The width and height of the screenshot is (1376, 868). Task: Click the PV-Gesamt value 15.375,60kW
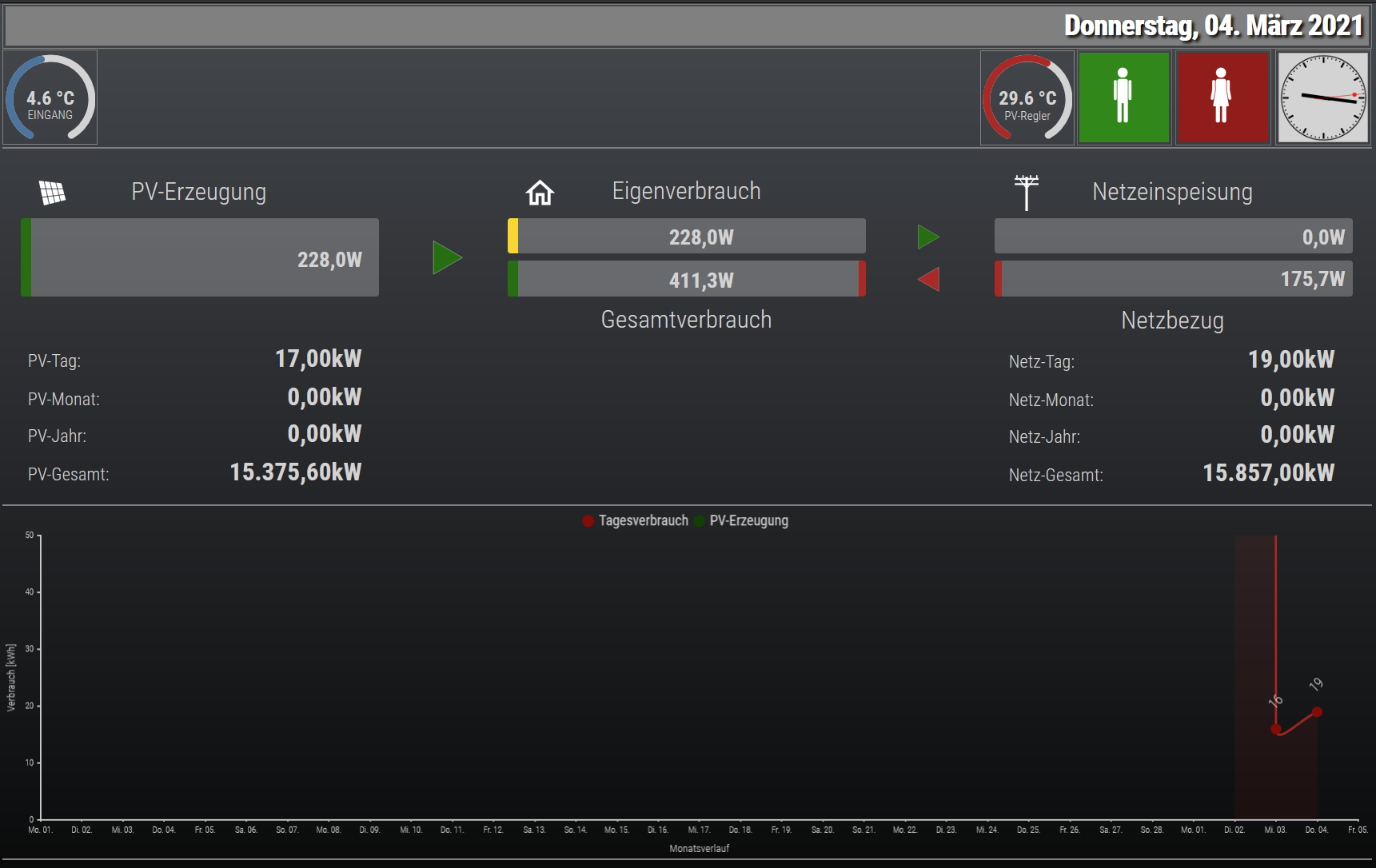[296, 472]
